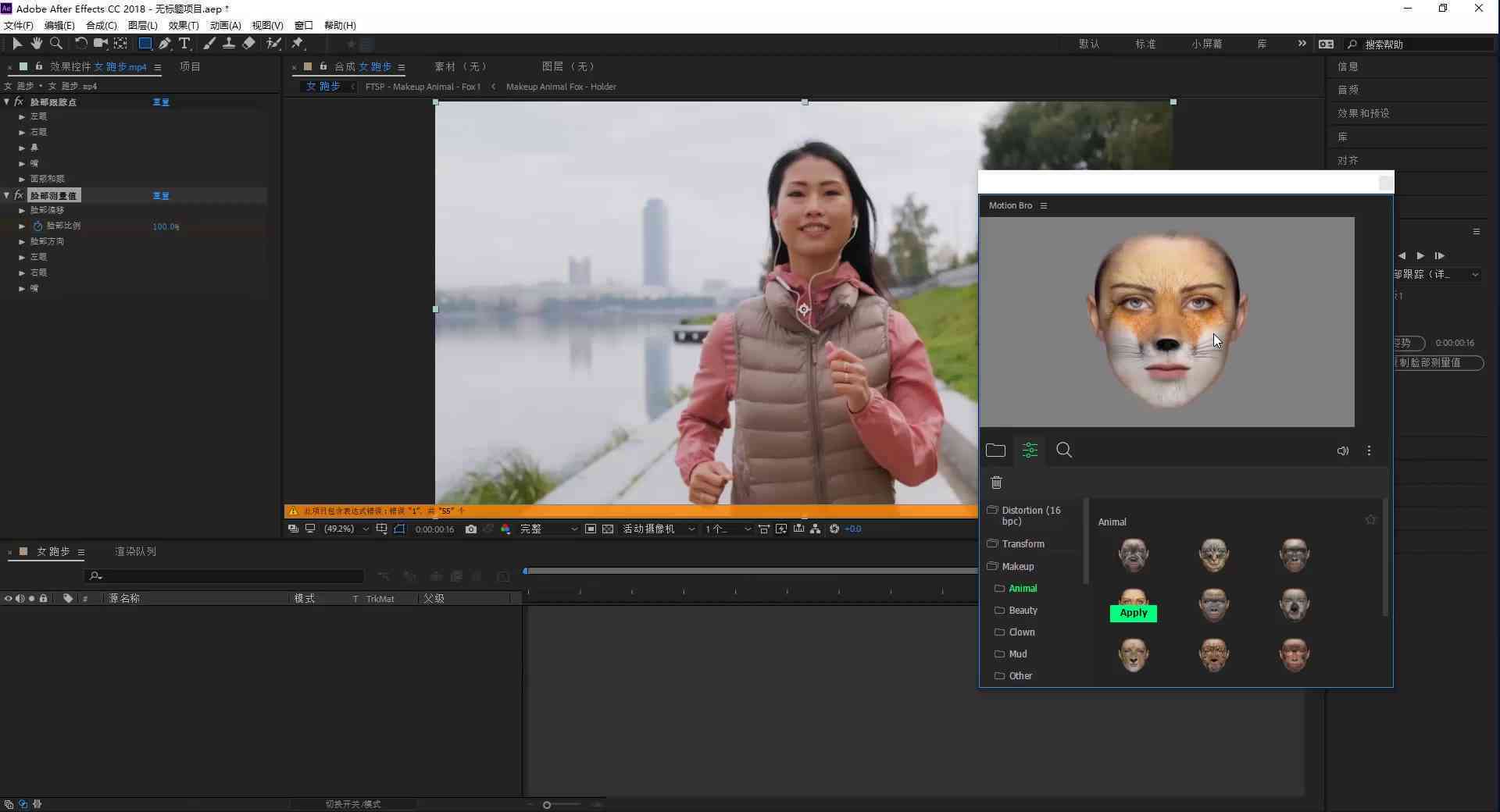Open the 窗口 menu

pos(303,25)
